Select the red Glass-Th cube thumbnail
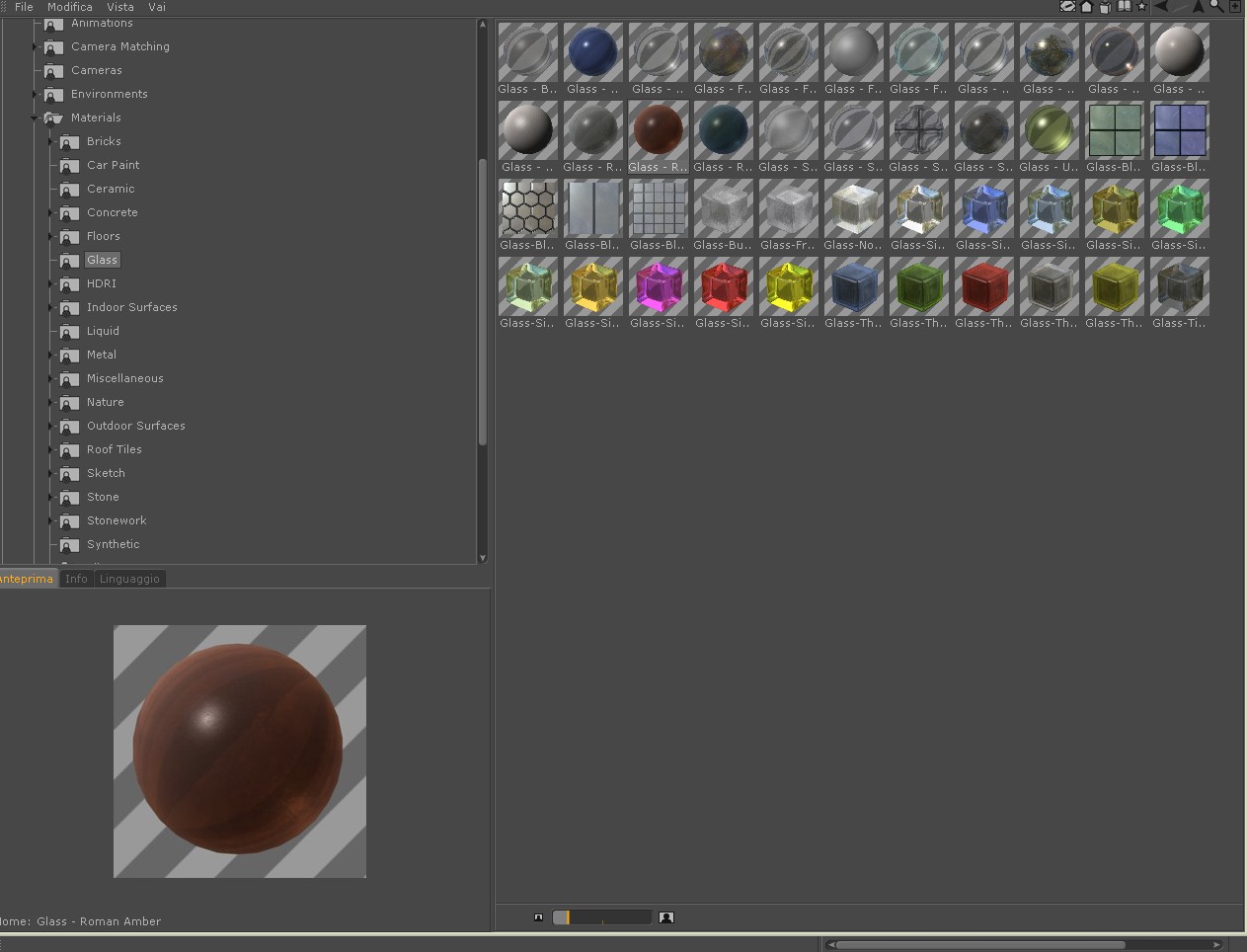 point(984,286)
